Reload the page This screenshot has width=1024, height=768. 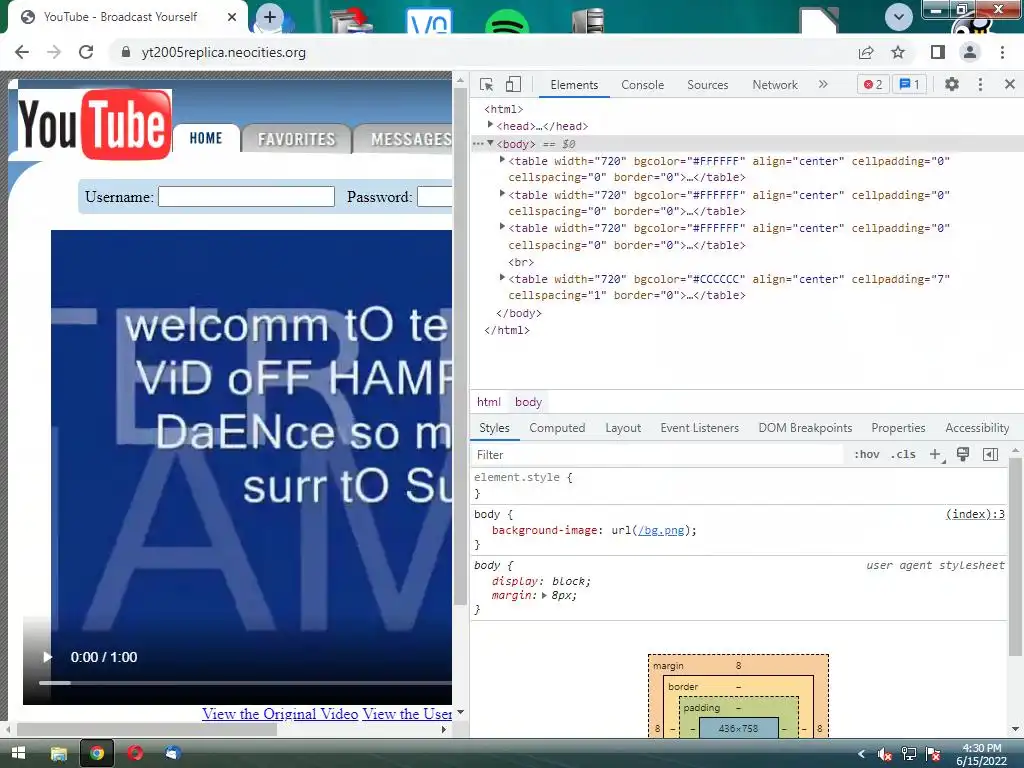point(86,52)
